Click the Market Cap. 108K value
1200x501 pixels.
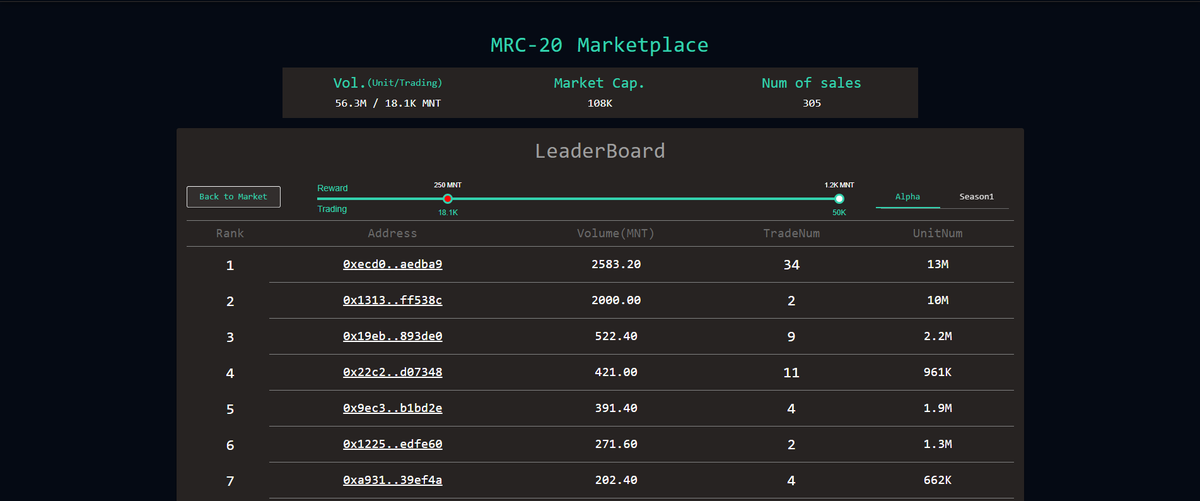(599, 103)
